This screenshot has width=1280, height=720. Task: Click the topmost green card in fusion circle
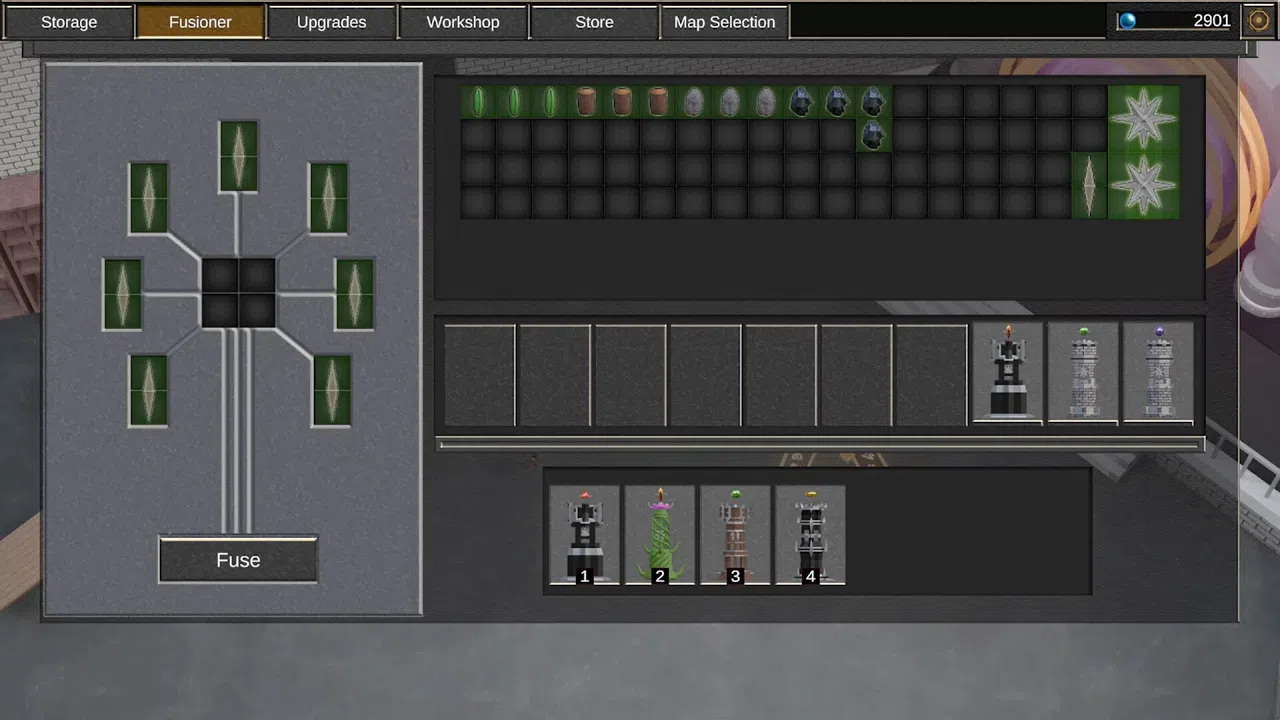click(x=238, y=153)
